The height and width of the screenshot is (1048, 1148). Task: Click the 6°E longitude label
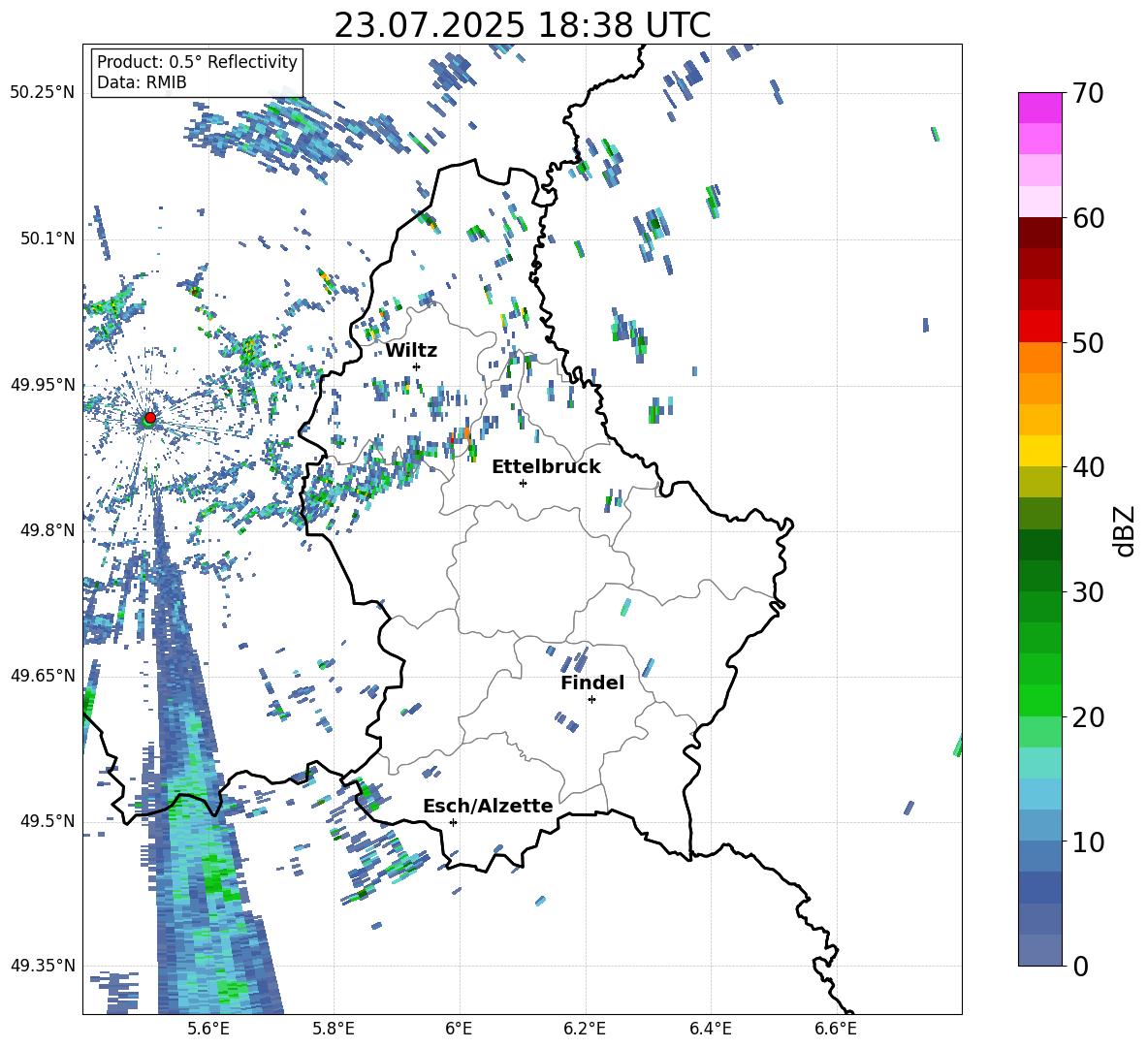tap(459, 1029)
